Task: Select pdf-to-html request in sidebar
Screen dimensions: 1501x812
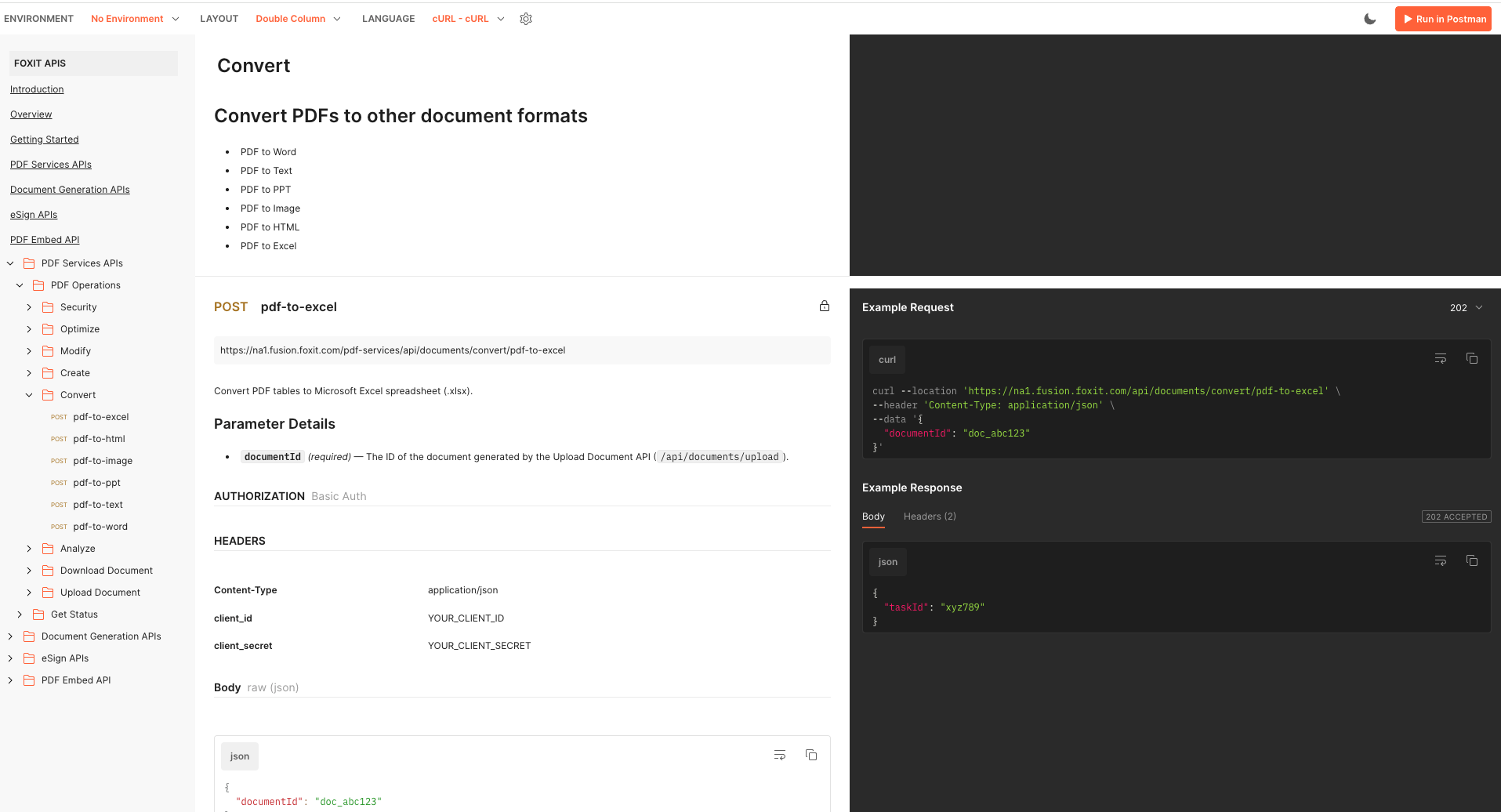Action: [99, 439]
